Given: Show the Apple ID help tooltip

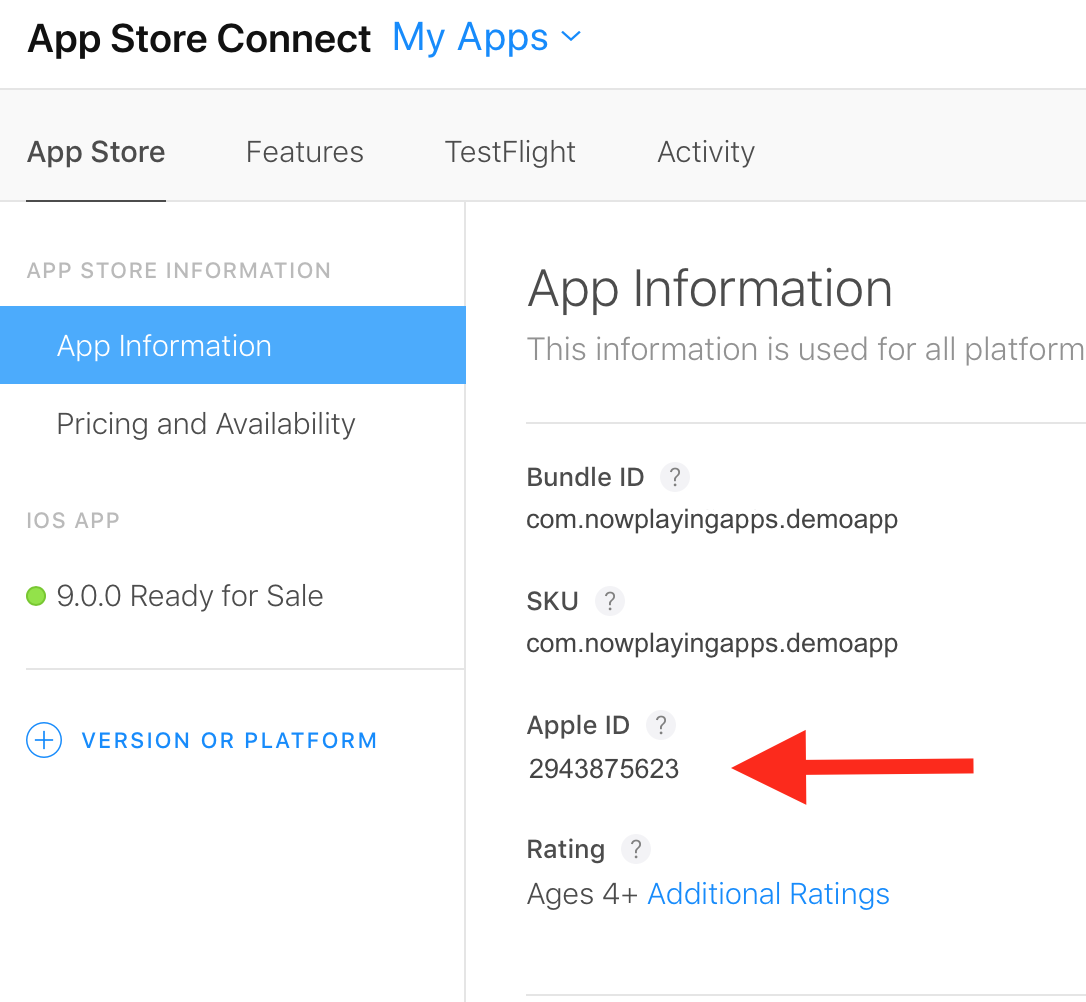Looking at the screenshot, I should [660, 725].
